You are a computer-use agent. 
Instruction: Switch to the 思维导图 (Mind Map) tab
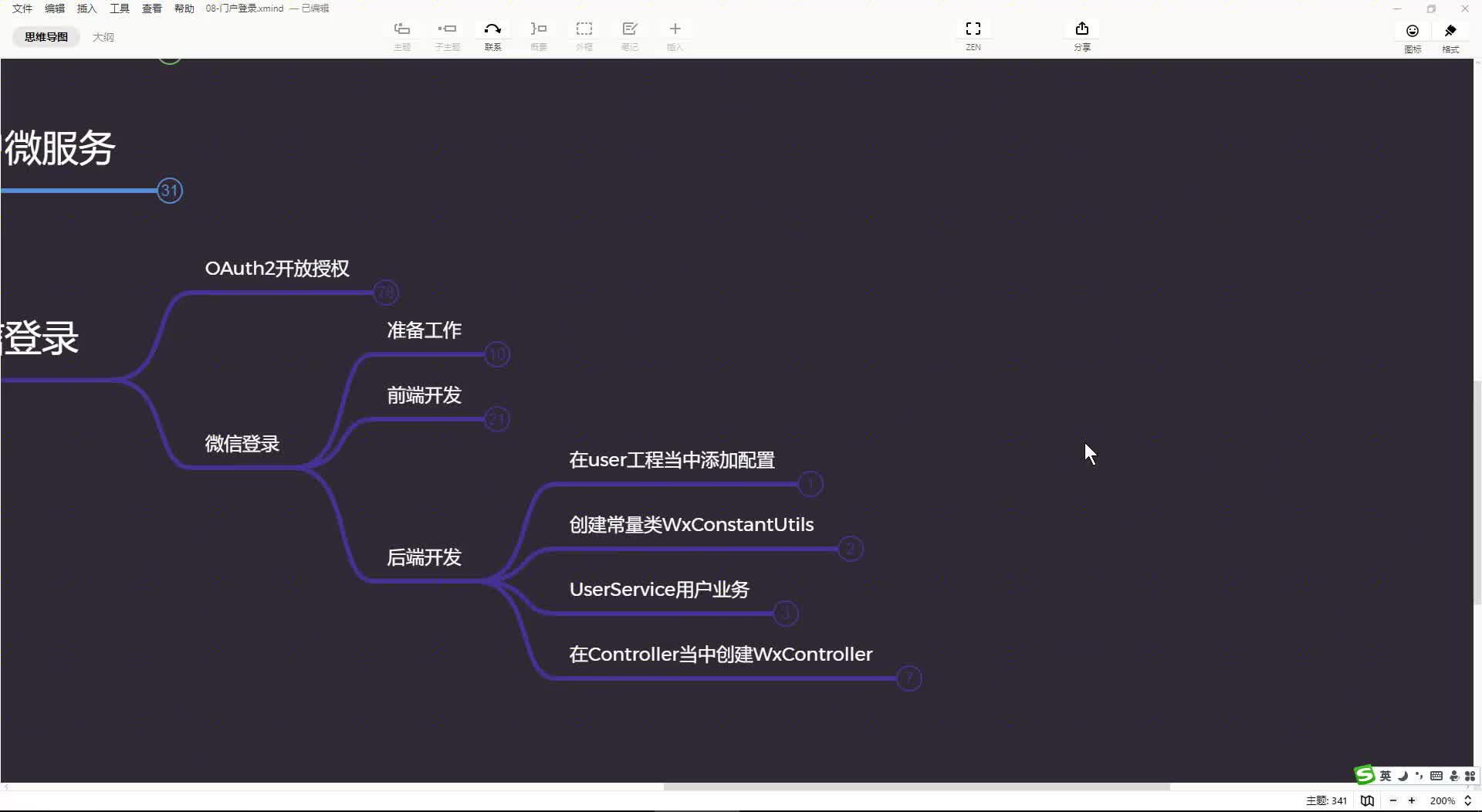click(46, 37)
